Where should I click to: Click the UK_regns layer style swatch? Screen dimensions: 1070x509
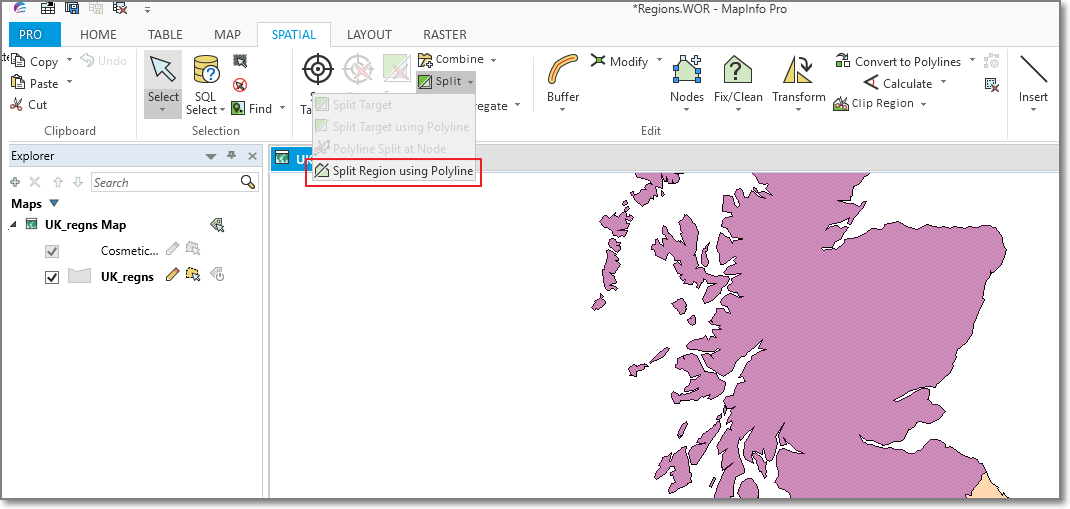click(x=80, y=276)
